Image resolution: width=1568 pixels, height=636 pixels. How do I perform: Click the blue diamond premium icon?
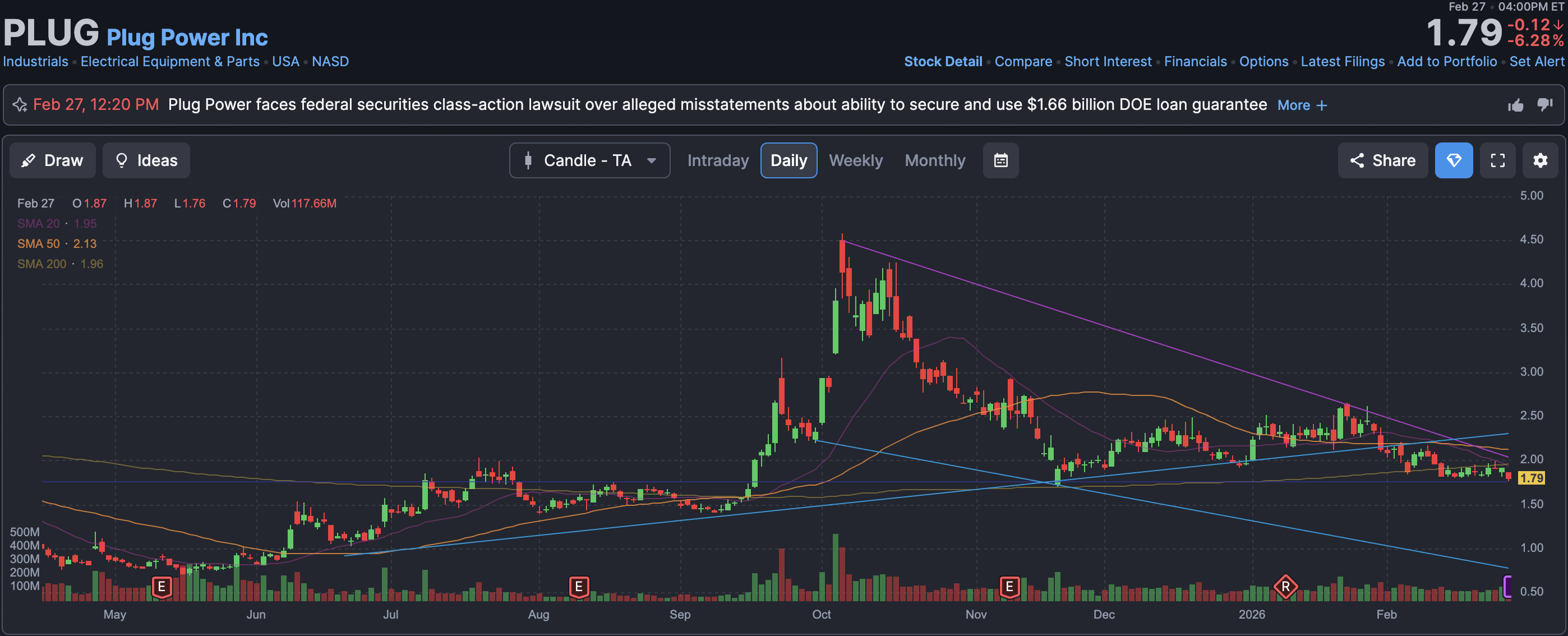click(x=1454, y=160)
